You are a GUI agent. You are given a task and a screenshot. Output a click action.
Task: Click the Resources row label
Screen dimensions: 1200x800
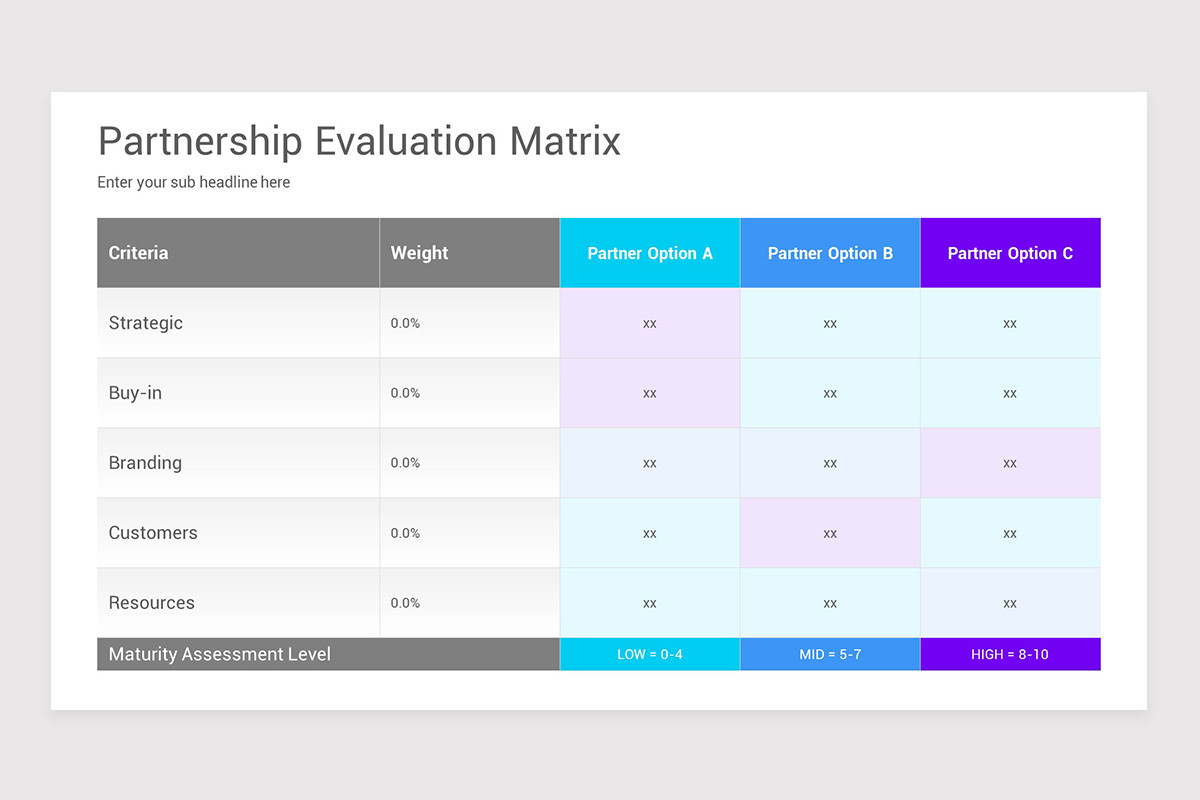pyautogui.click(x=152, y=603)
